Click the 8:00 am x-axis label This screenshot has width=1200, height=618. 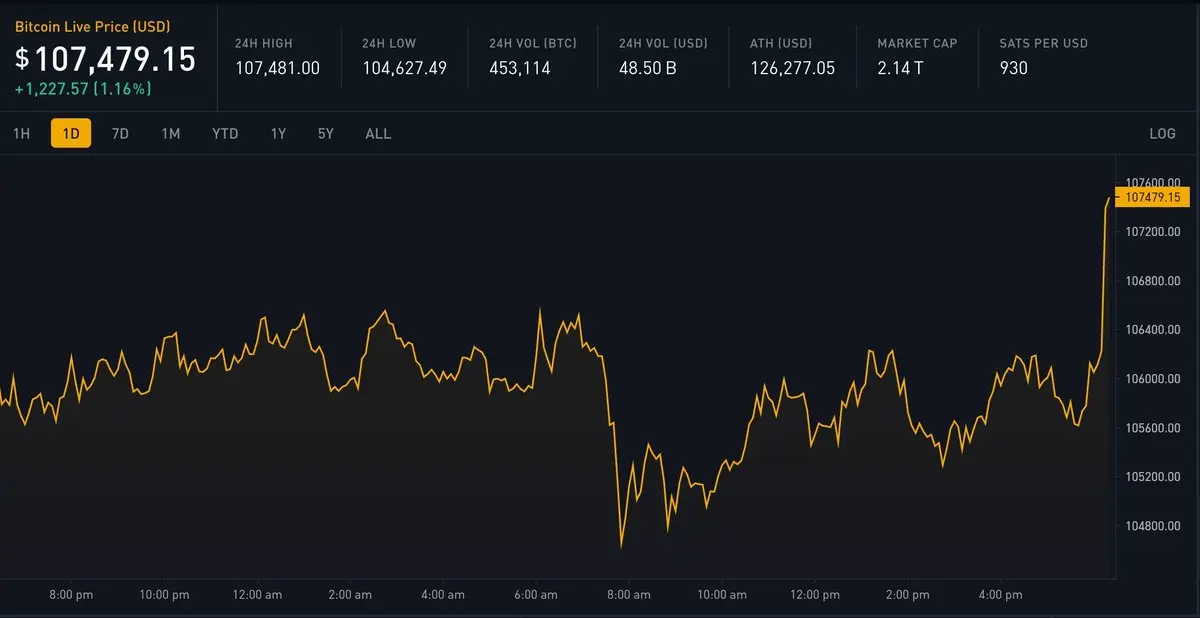(629, 594)
